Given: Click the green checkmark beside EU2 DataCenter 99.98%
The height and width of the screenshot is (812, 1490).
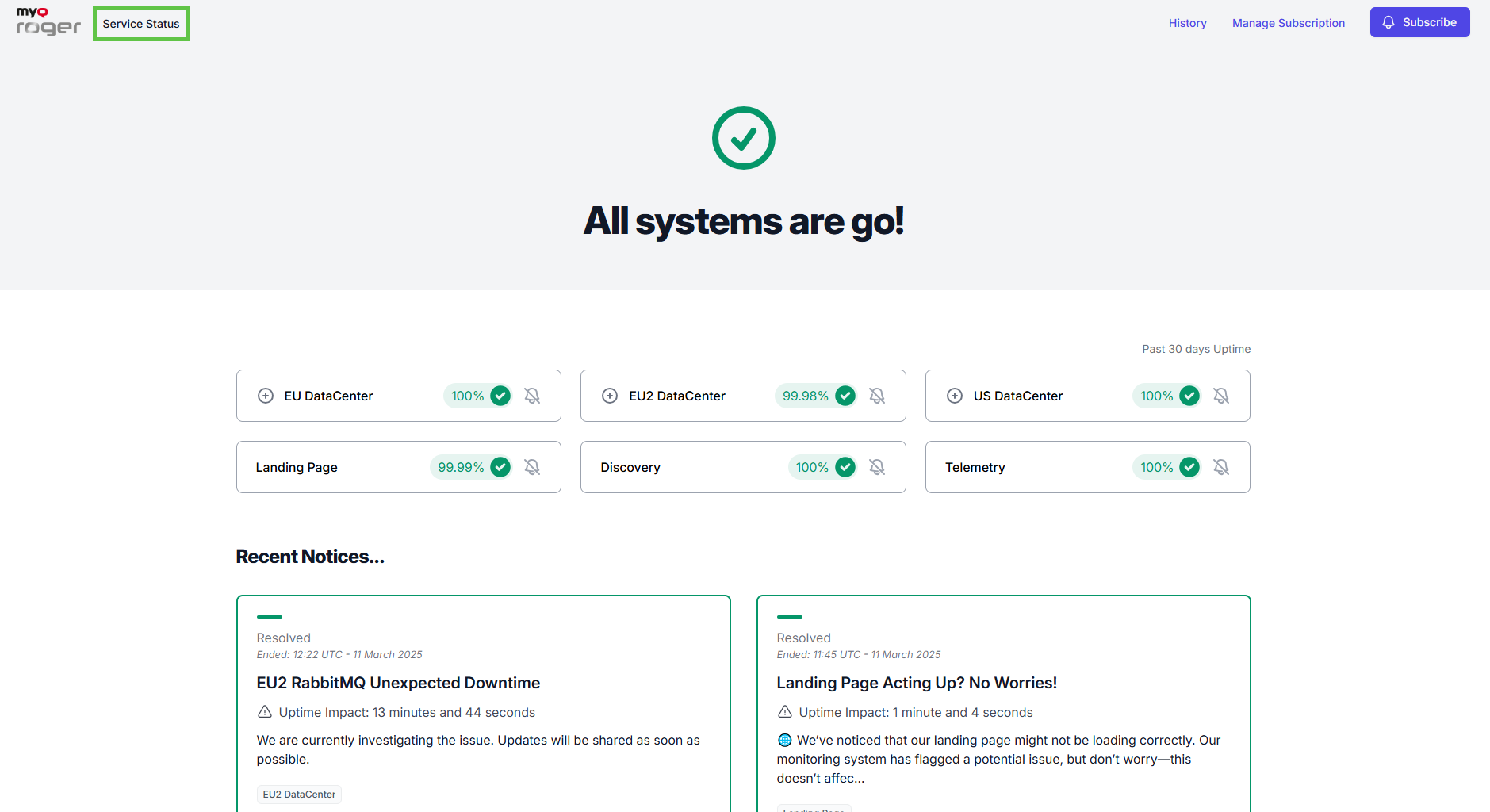Looking at the screenshot, I should [845, 396].
